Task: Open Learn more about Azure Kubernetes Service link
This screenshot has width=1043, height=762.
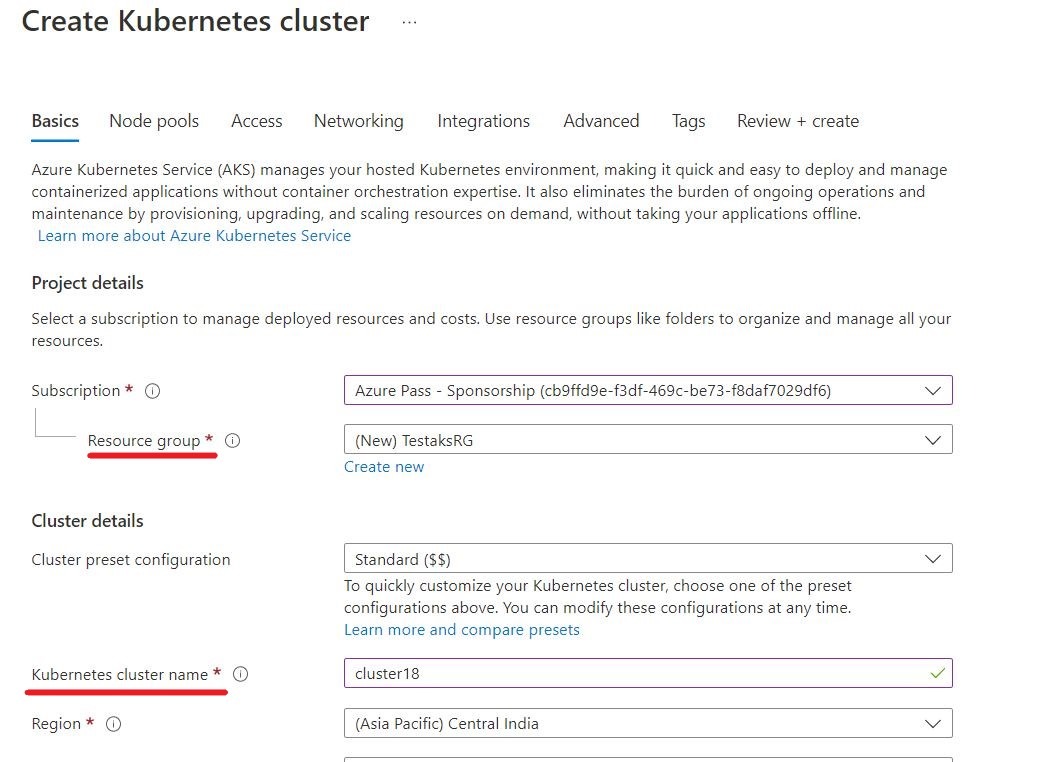Action: 194,235
